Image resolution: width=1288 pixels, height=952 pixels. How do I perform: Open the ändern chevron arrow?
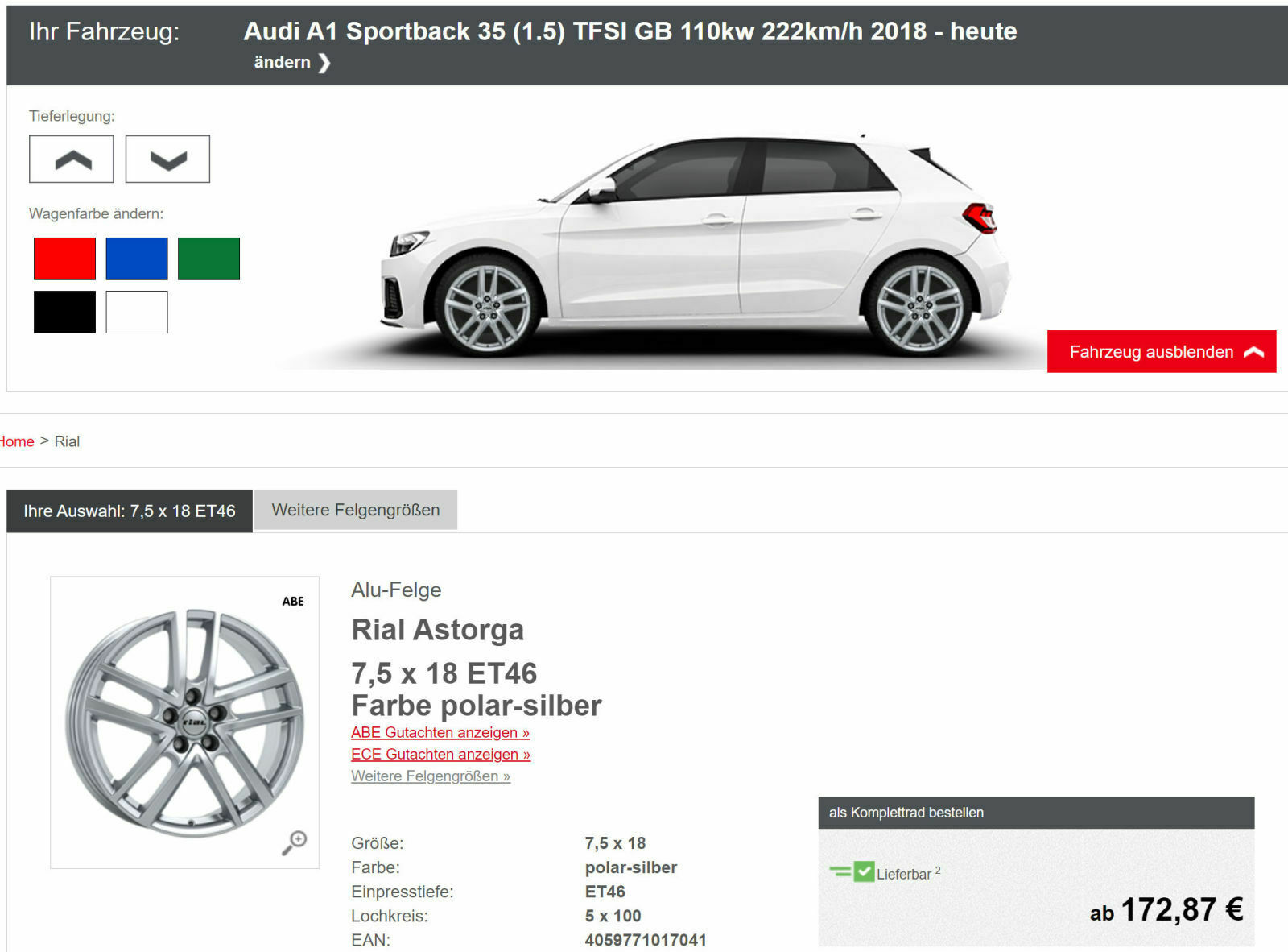click(325, 61)
